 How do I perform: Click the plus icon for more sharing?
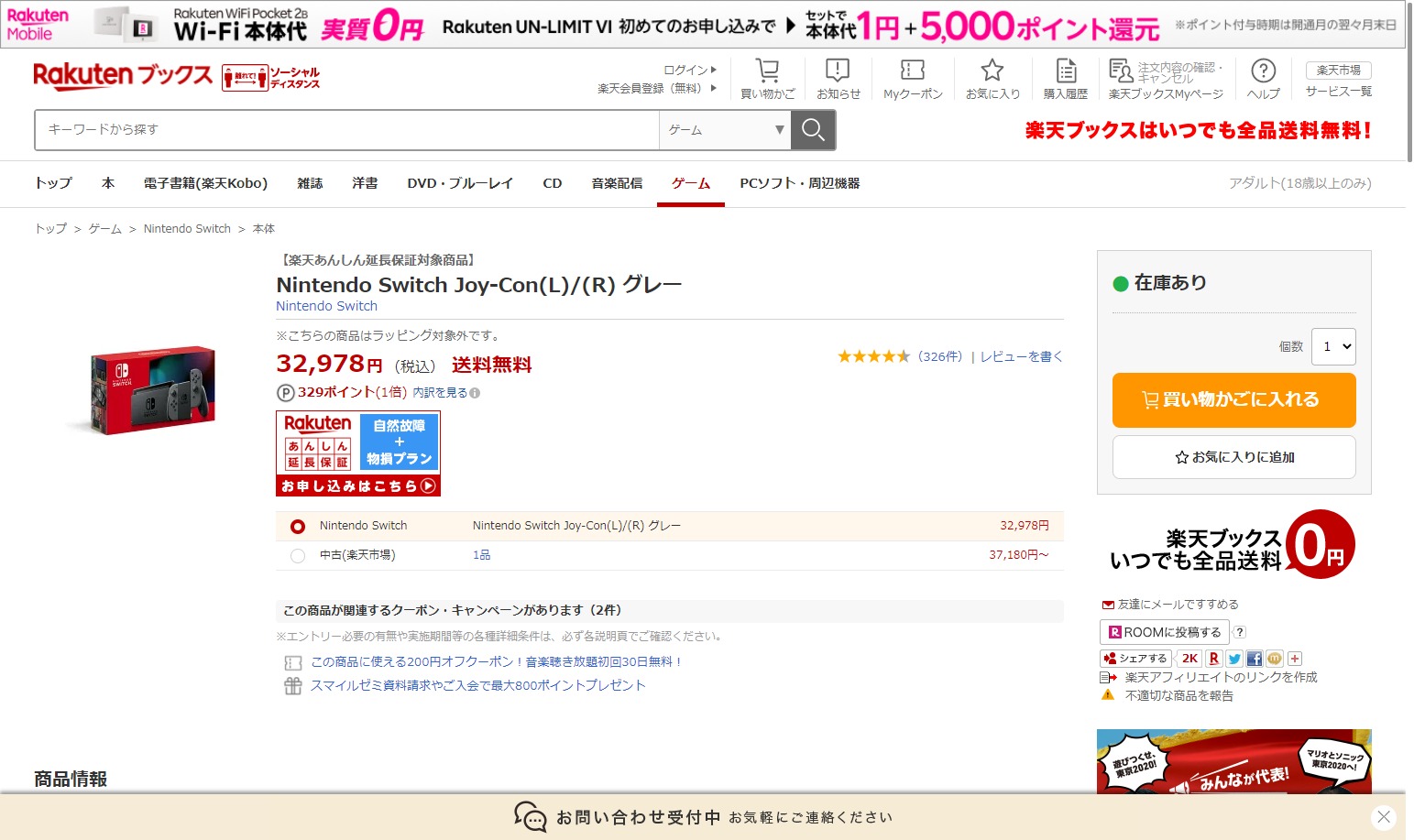click(1295, 659)
